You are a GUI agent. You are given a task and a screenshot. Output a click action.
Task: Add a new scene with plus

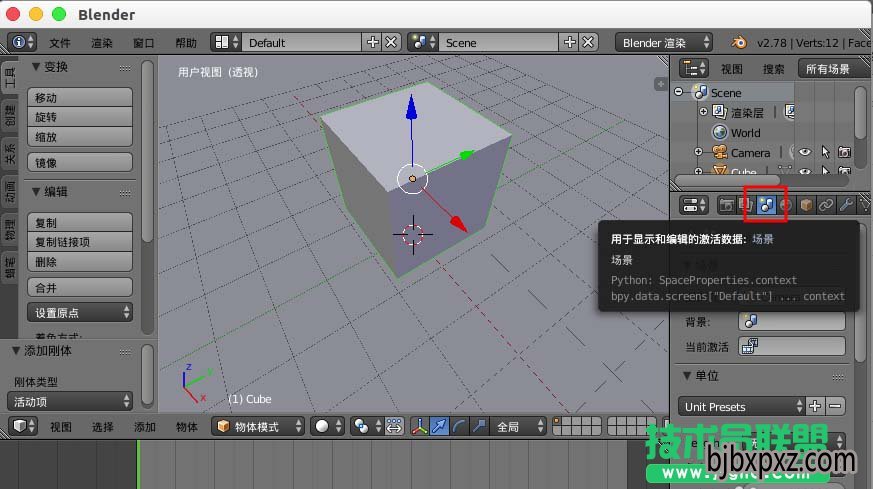tap(570, 42)
